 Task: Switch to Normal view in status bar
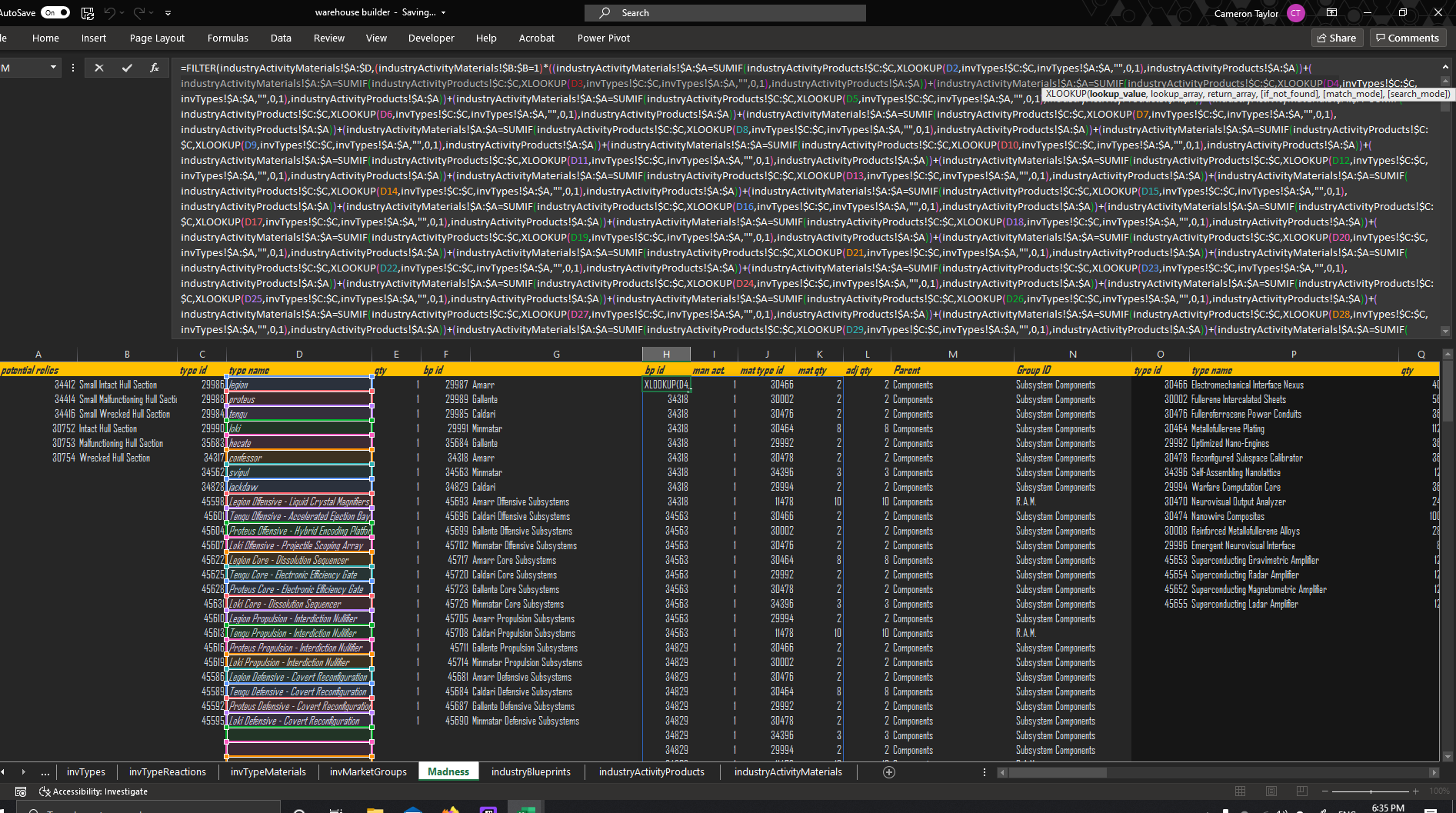[x=1240, y=791]
